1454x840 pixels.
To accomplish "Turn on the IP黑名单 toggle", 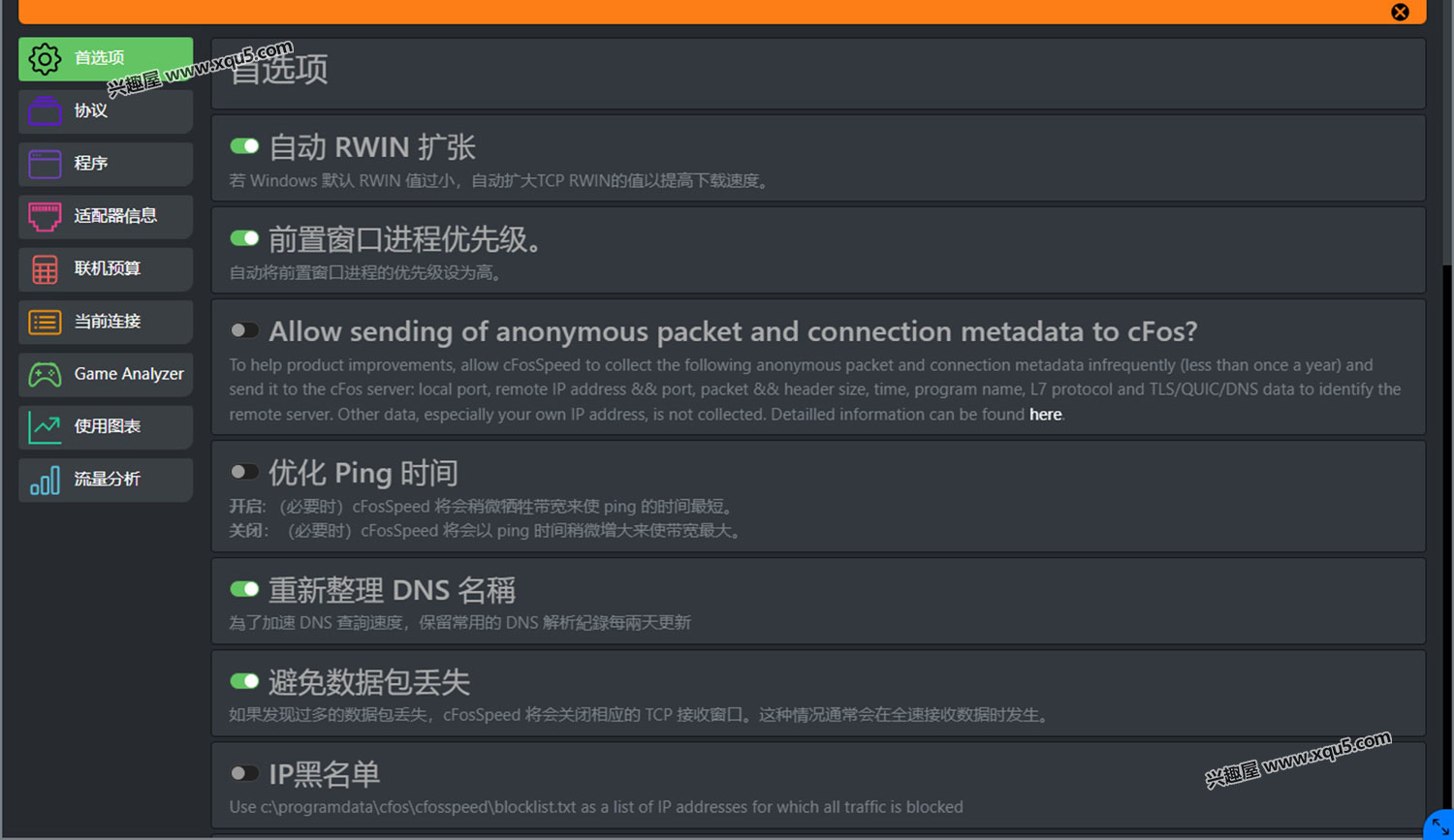I will (x=244, y=773).
